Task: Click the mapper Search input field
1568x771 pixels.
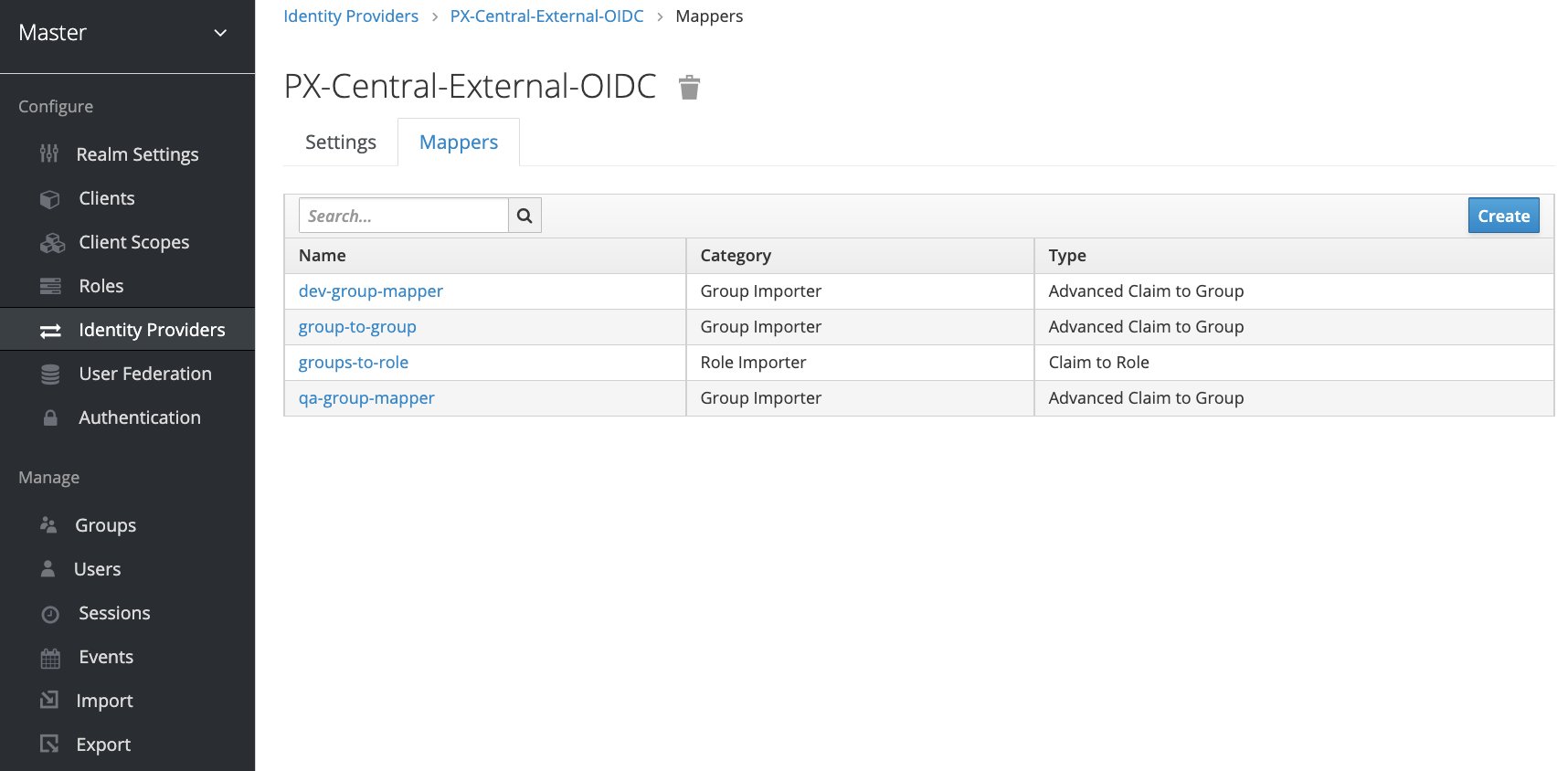Action: [403, 216]
